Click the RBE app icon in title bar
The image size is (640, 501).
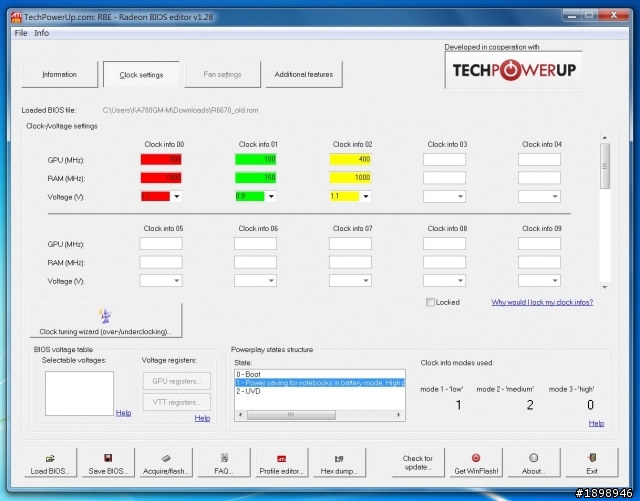16,17
